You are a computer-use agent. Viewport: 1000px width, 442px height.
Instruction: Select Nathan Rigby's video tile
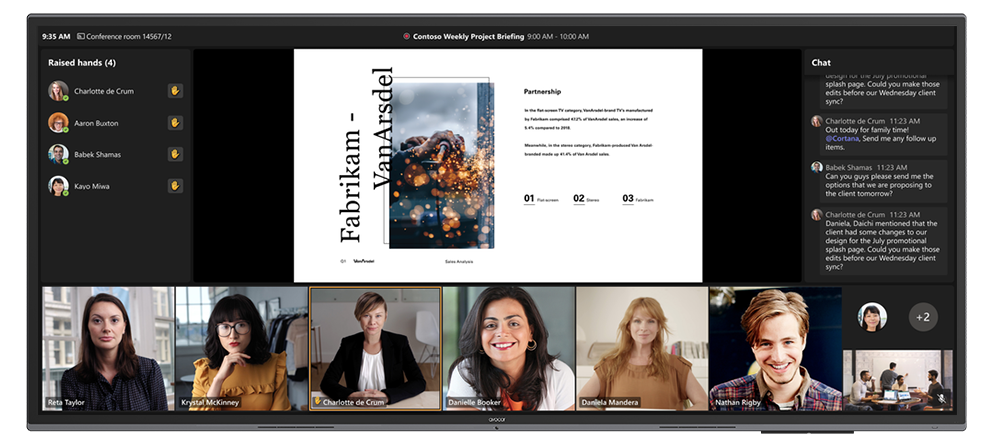click(776, 348)
